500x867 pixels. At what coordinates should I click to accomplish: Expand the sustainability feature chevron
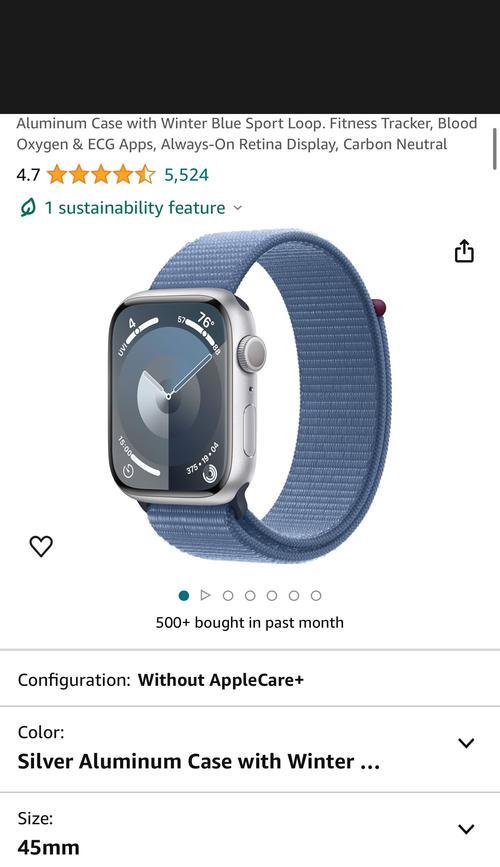coord(238,208)
